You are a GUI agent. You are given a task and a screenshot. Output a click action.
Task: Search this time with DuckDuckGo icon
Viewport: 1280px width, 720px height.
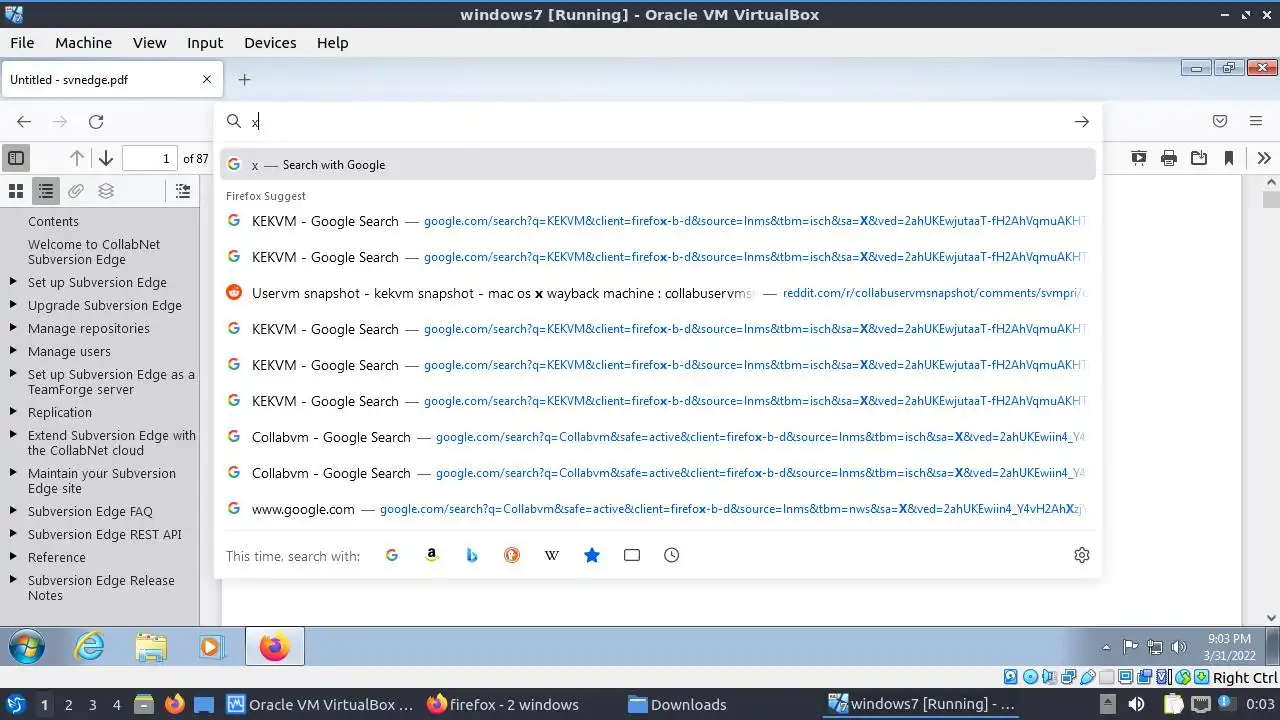tap(512, 555)
